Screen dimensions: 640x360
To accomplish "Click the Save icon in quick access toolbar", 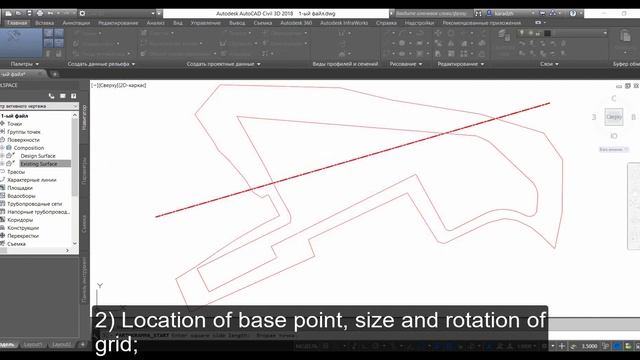I will pos(29,13).
